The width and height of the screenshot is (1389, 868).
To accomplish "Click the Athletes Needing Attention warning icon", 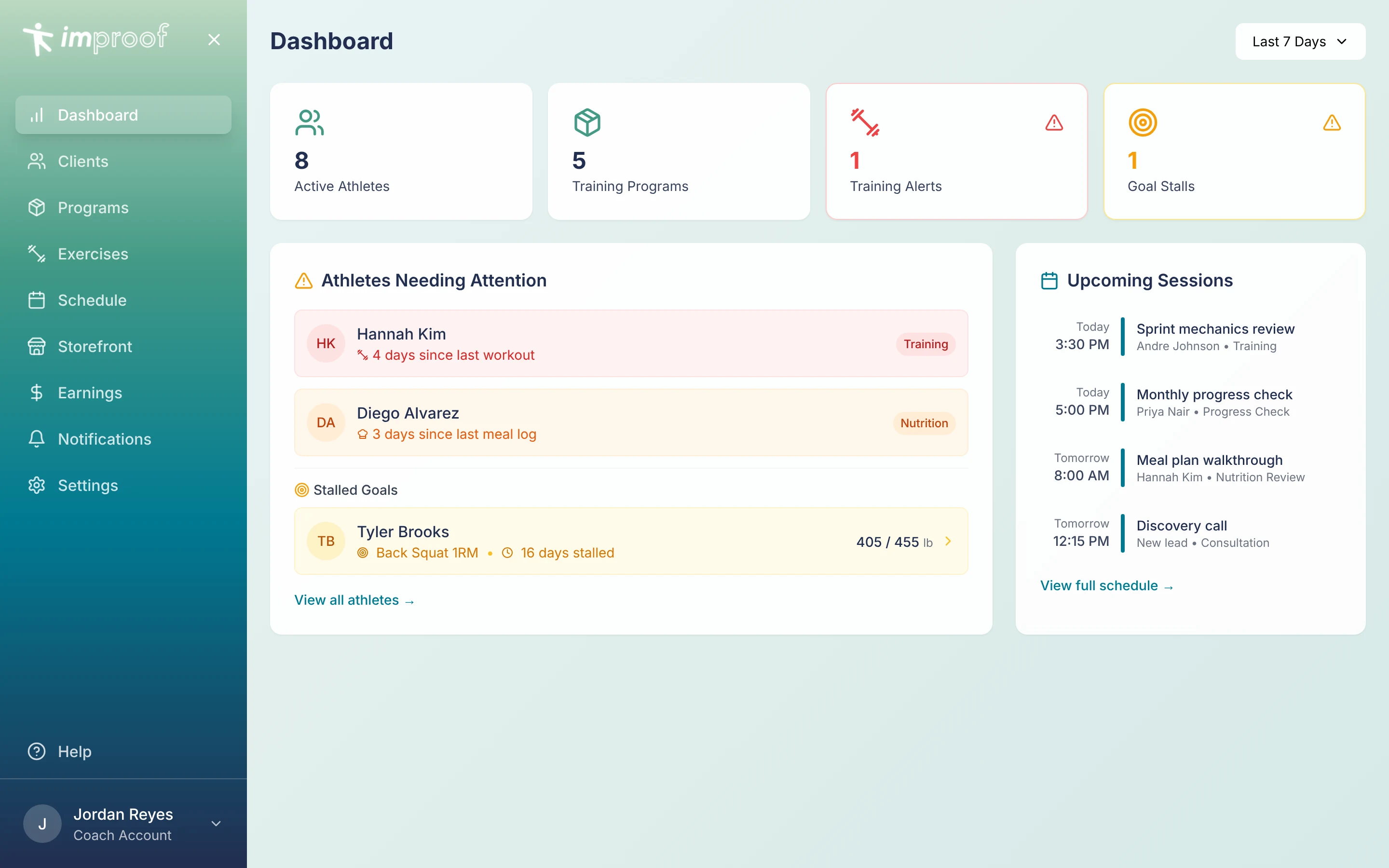I will click(304, 281).
